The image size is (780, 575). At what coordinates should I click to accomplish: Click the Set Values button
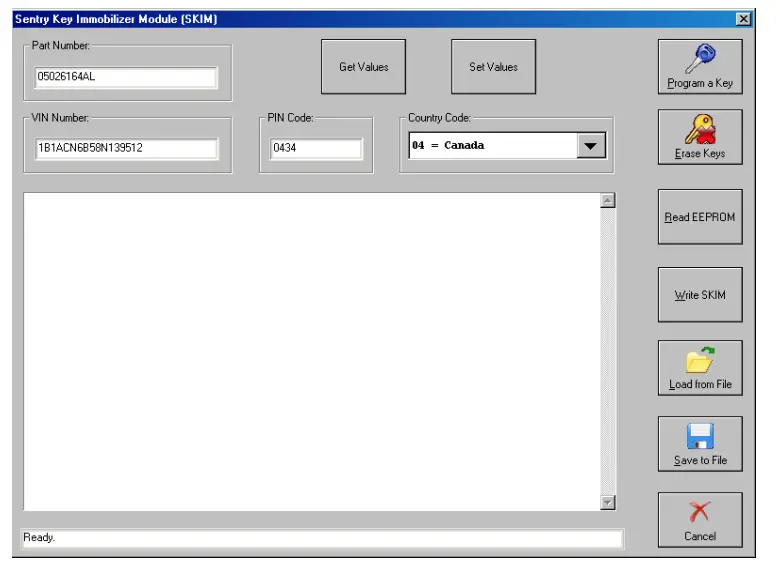pos(493,67)
